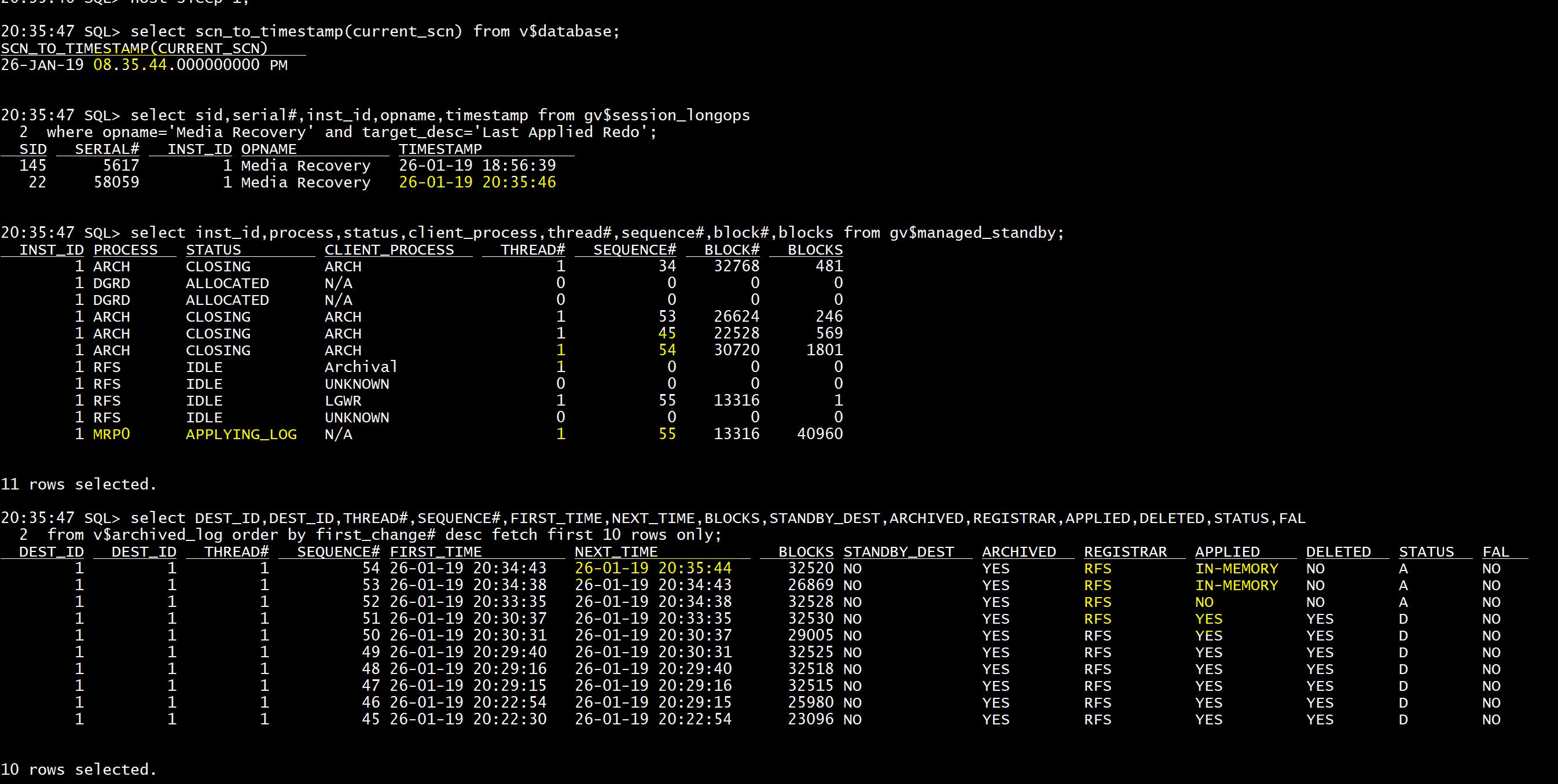Click the first IN-MEMORY applied value
The image size is (1558, 784).
pyautogui.click(x=1236, y=569)
